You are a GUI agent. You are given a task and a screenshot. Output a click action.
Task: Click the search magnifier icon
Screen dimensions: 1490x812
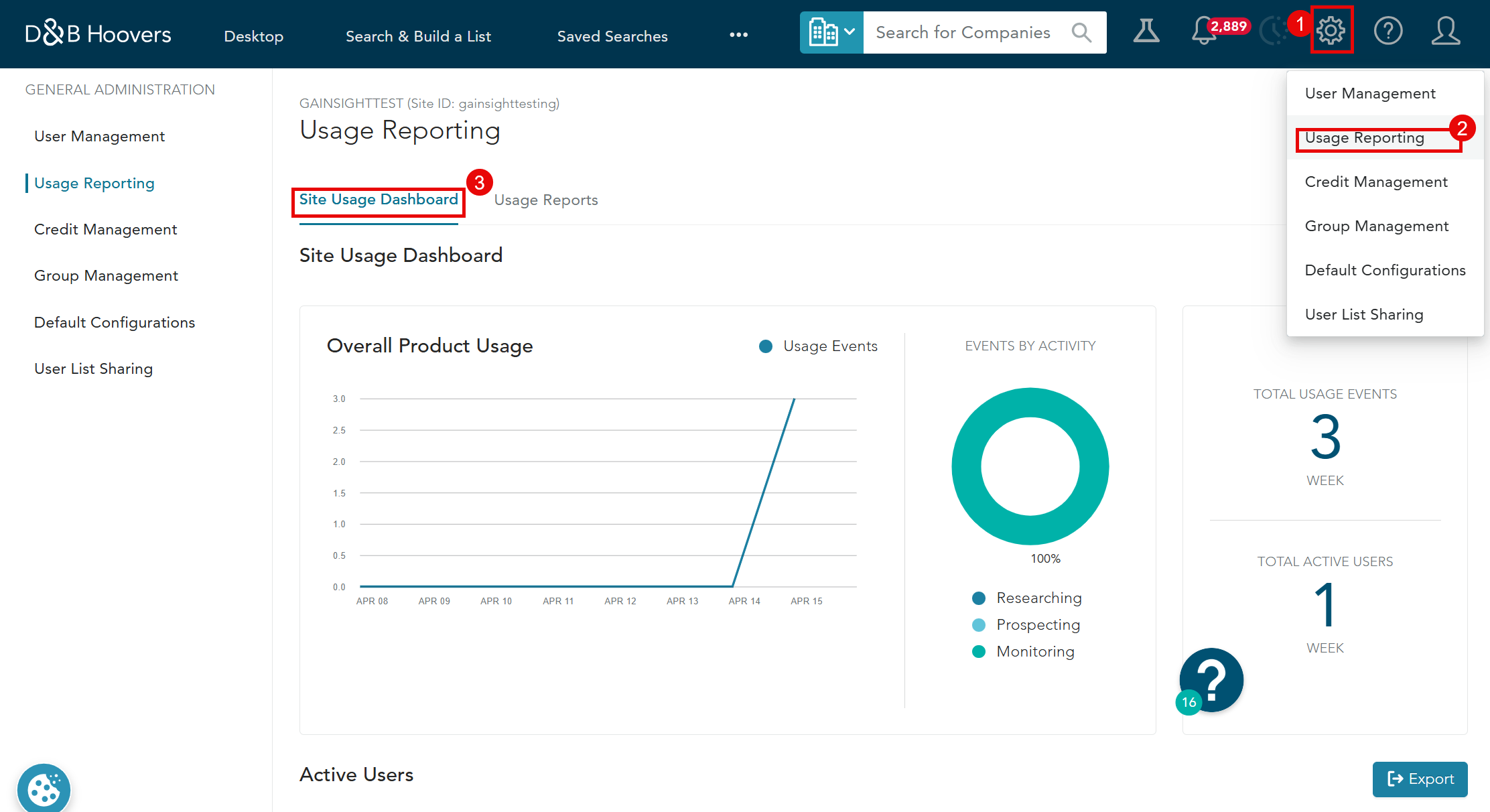click(x=1081, y=32)
